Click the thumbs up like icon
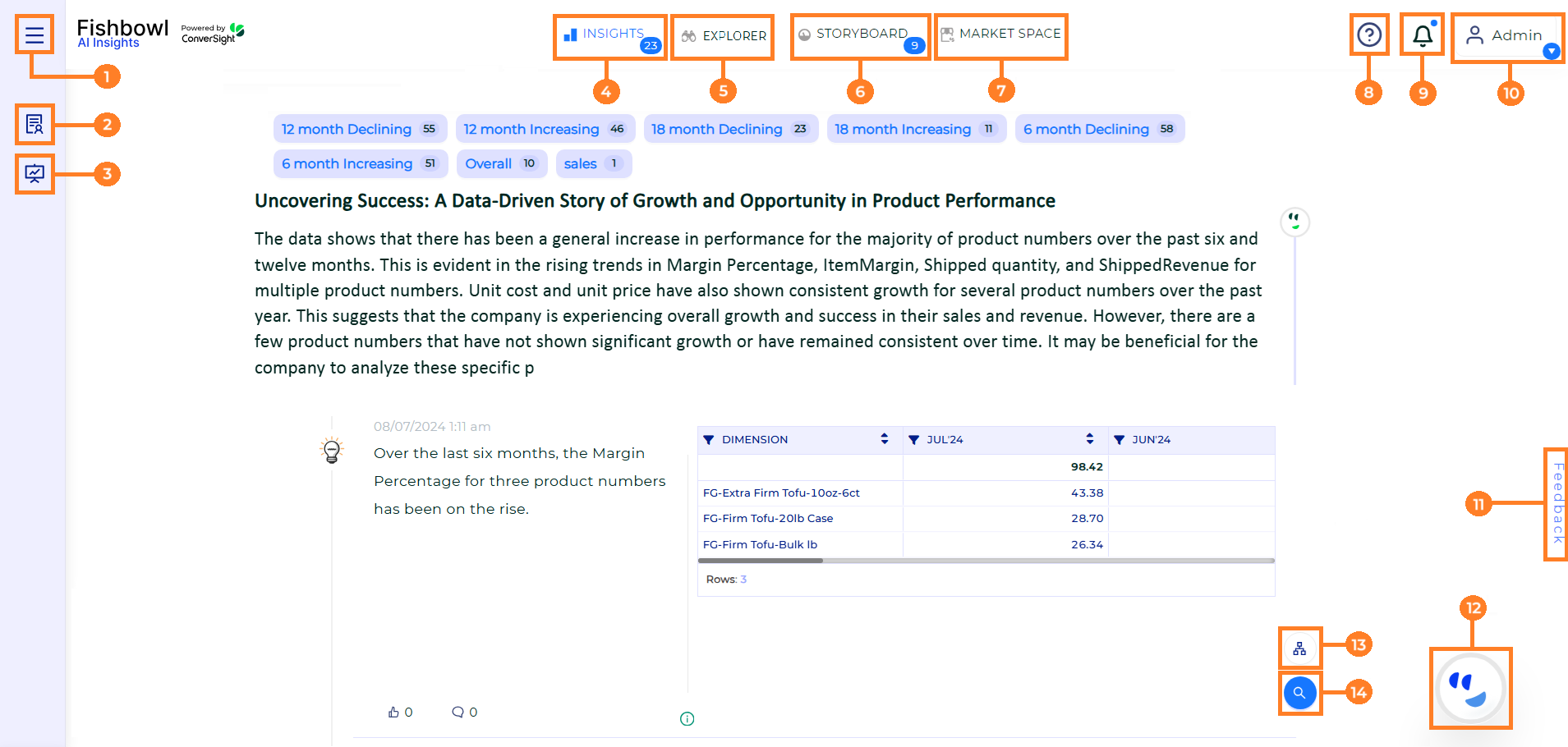The height and width of the screenshot is (747, 1568). [x=393, y=712]
